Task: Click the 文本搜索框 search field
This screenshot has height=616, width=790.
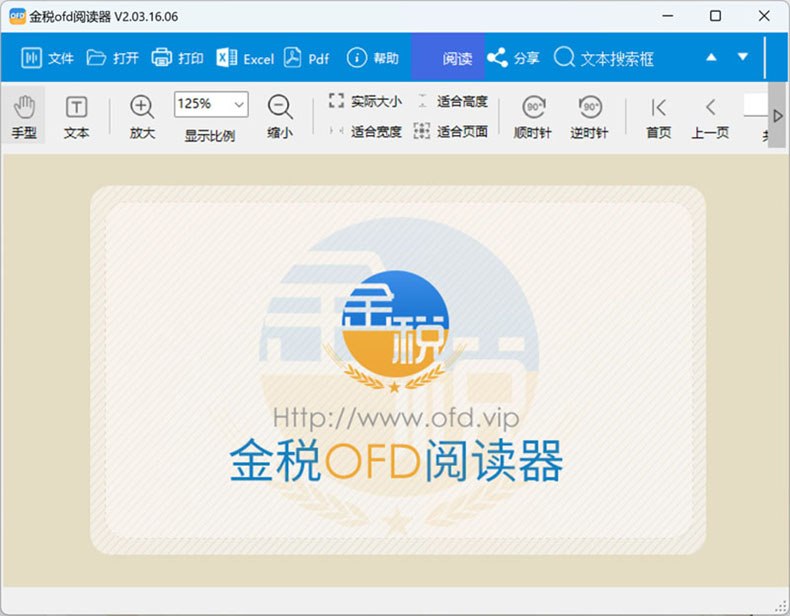Action: click(617, 58)
